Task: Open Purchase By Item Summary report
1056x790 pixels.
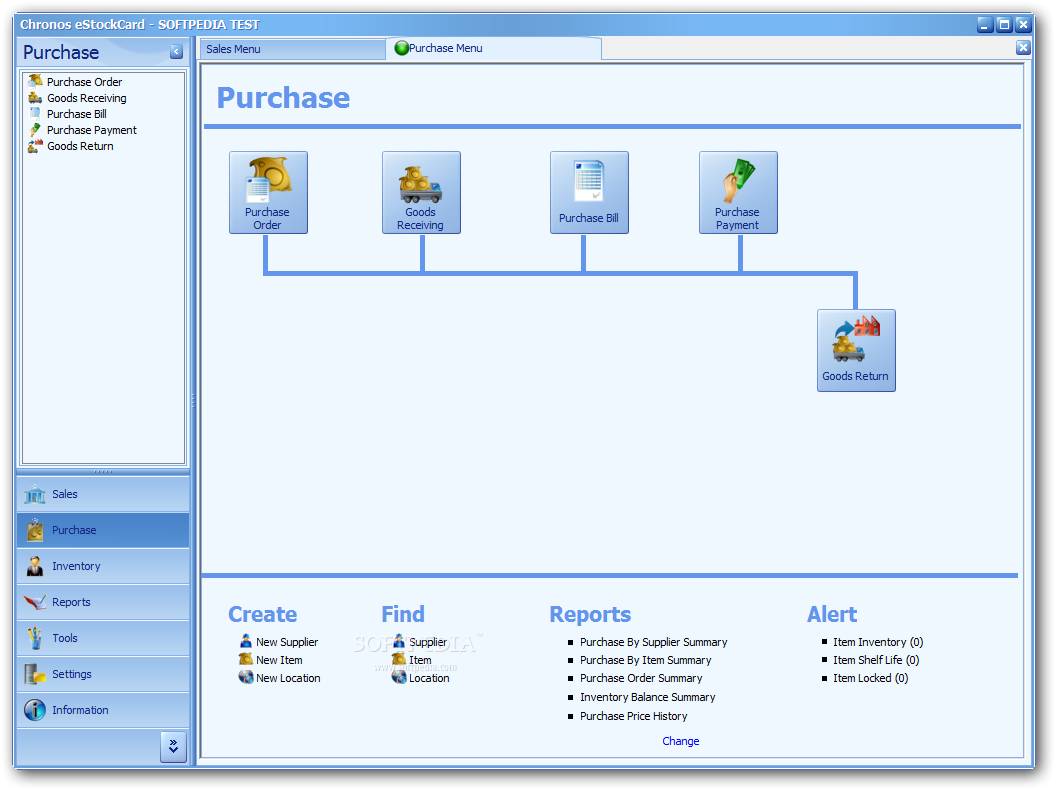Action: [645, 661]
